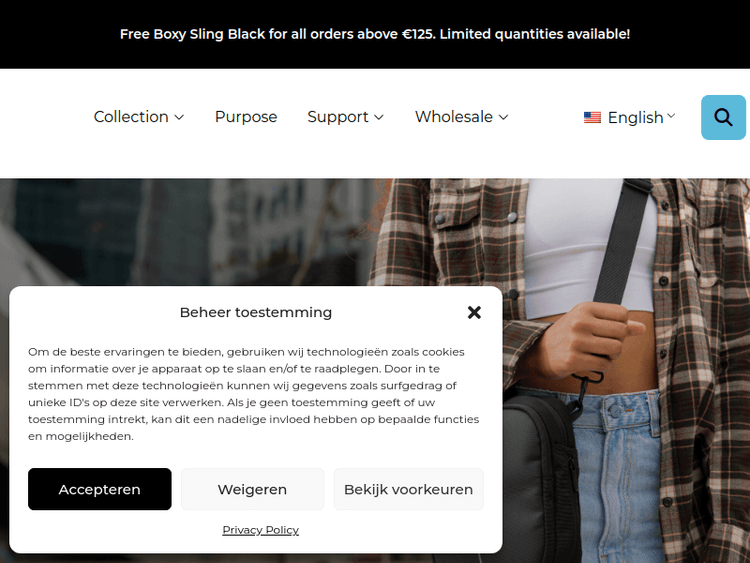
Task: Open Bekijk voorkeuren preferences
Action: [408, 489]
